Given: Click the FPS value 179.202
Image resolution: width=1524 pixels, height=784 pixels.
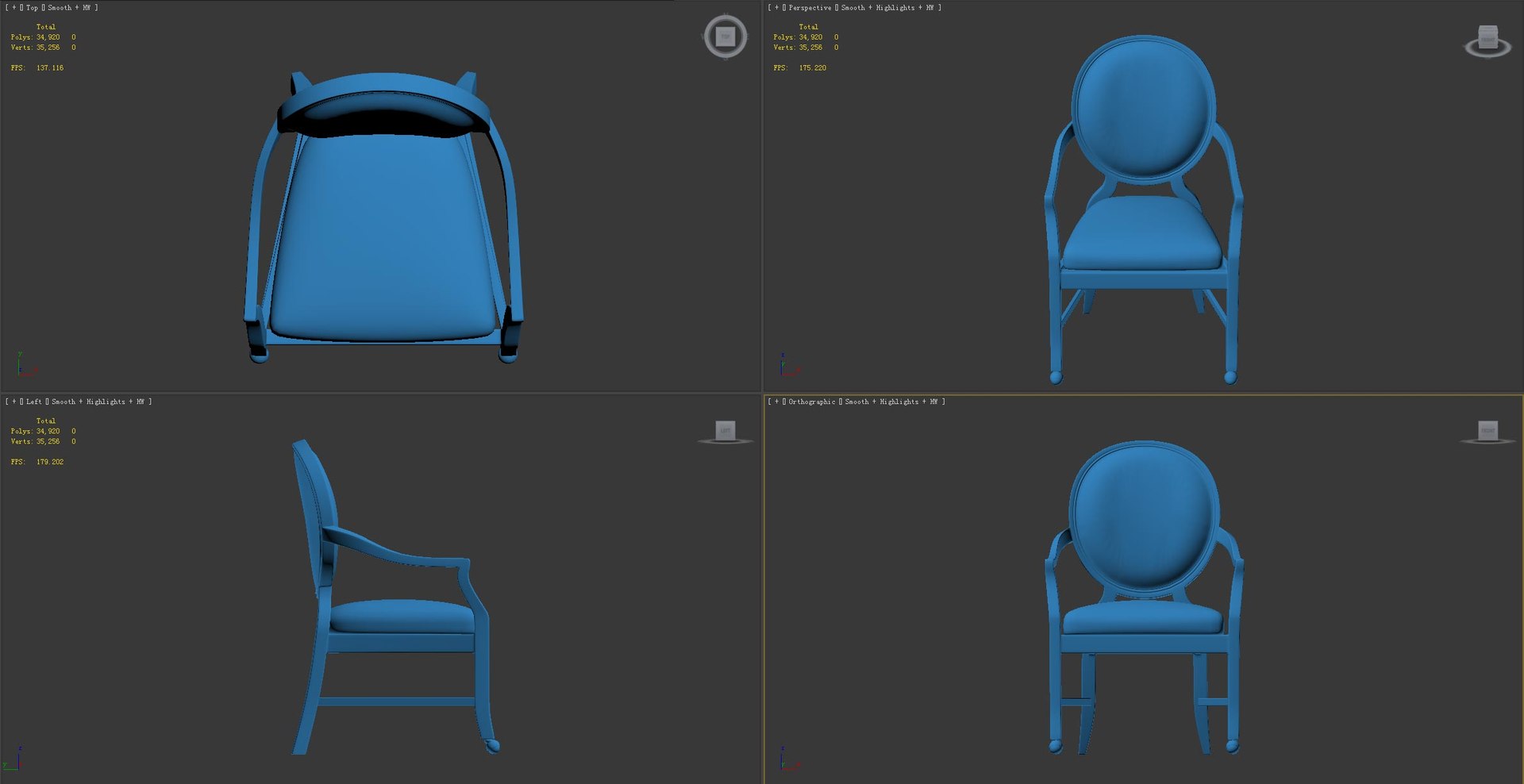Looking at the screenshot, I should [49, 462].
